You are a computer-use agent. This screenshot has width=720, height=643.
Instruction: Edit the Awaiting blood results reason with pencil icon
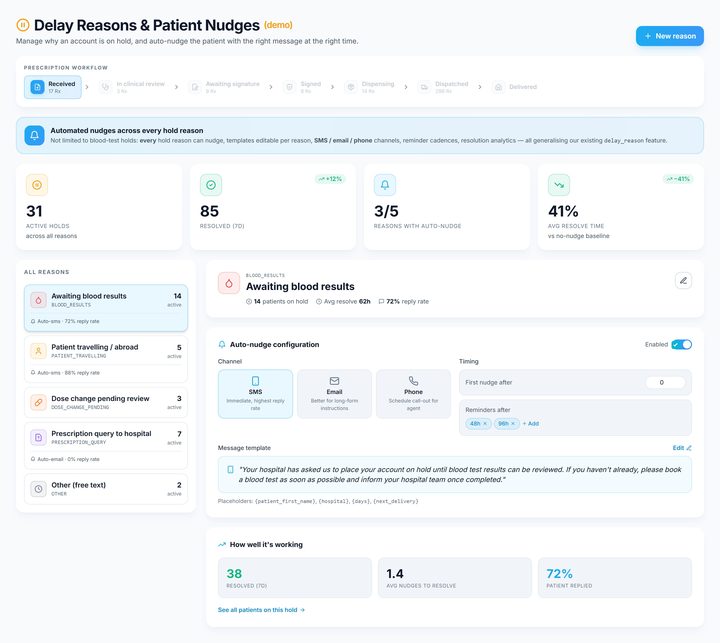pos(683,281)
